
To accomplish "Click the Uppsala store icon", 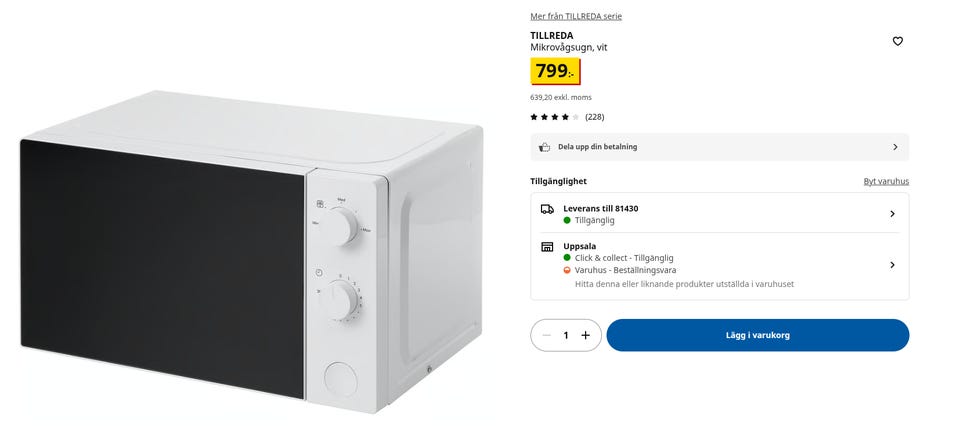I will pos(547,247).
